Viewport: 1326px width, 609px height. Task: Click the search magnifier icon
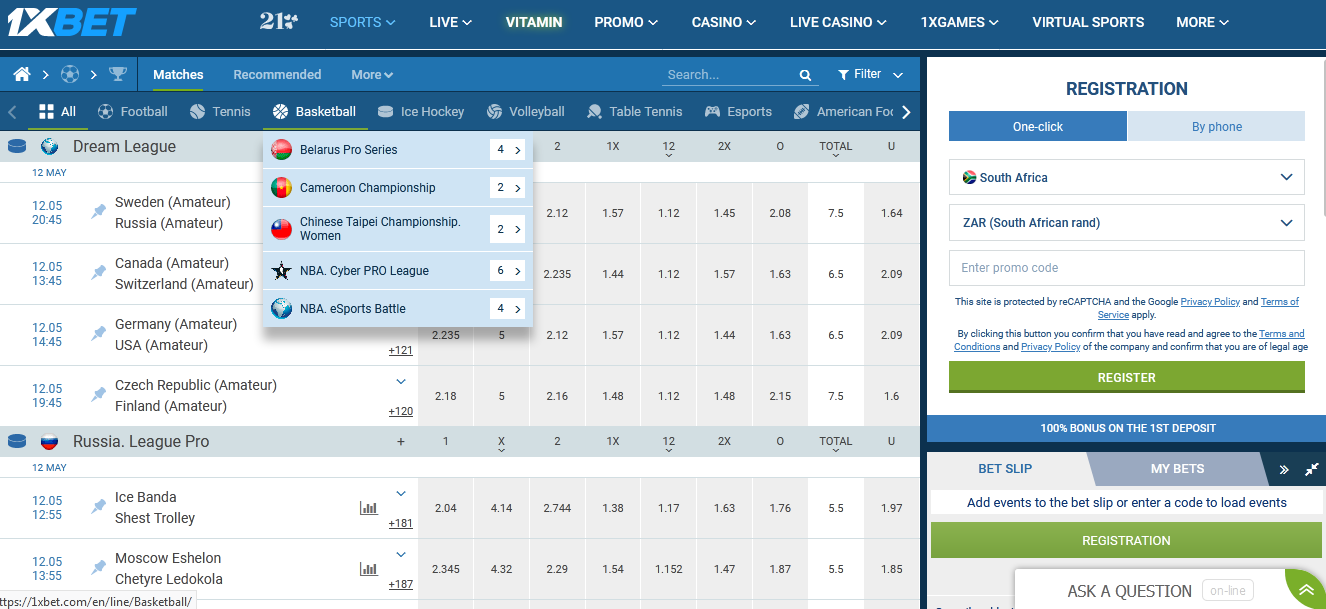tap(805, 75)
